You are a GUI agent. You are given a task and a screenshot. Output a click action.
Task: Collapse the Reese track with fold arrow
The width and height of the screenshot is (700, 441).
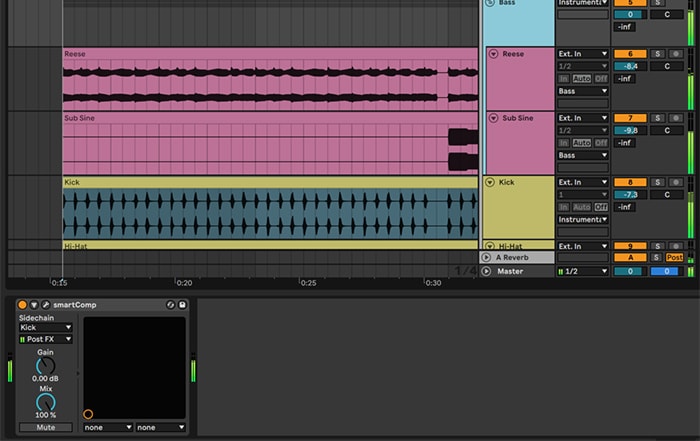point(493,54)
